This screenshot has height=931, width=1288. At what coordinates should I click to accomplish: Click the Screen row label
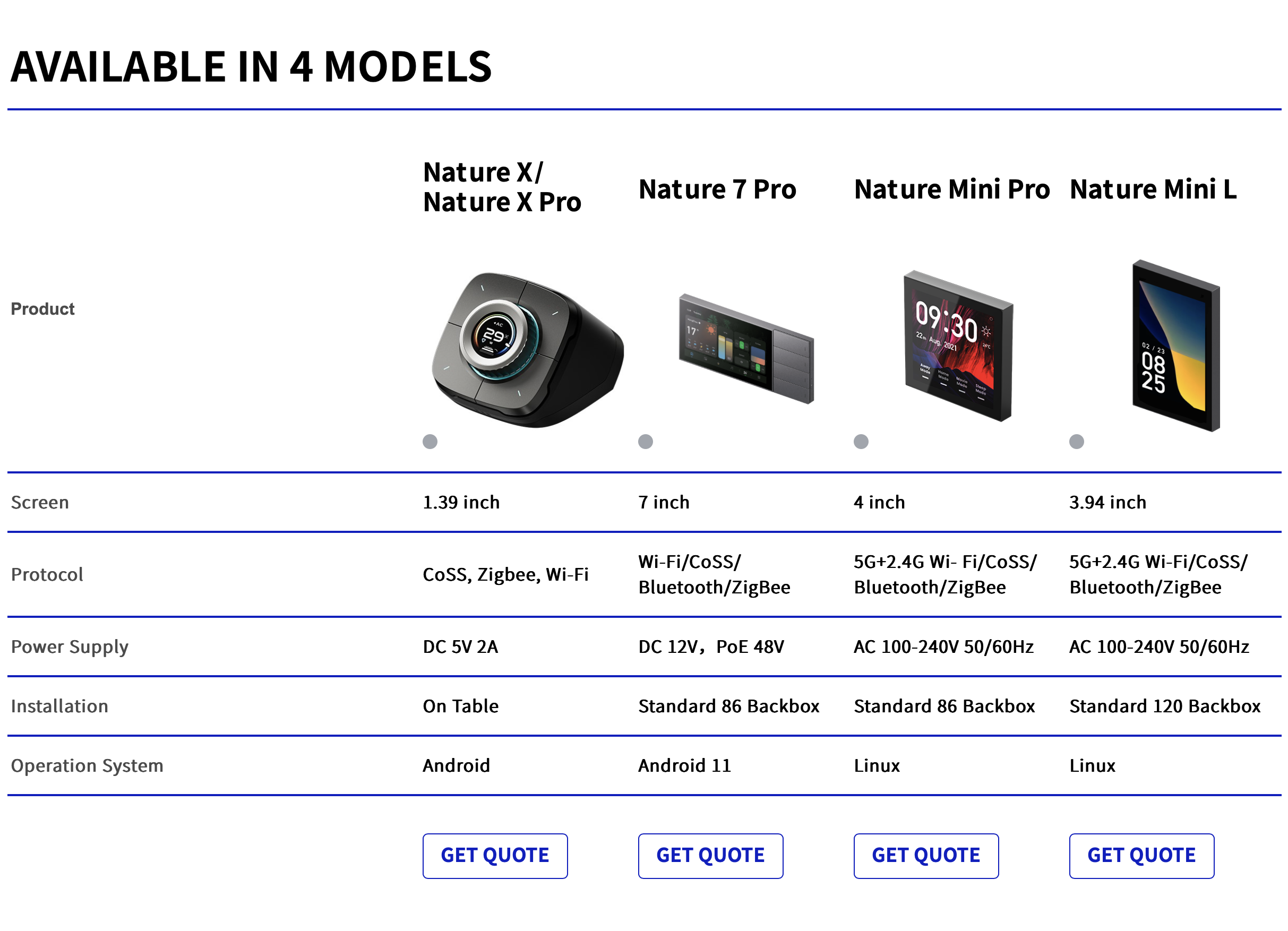[40, 503]
